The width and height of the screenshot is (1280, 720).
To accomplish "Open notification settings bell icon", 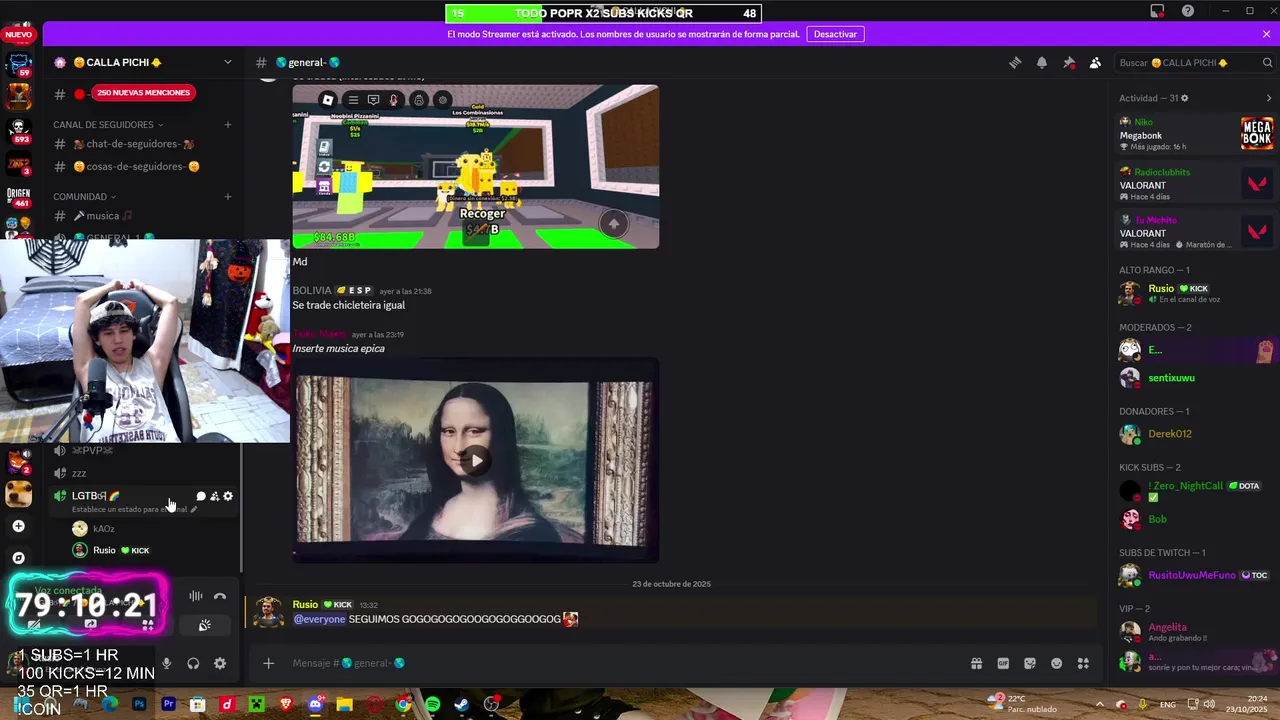I will coord(1042,62).
